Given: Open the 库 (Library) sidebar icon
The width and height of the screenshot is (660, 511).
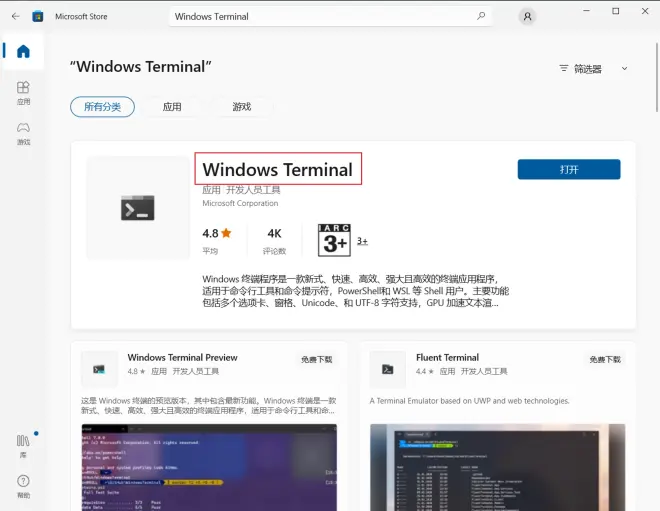Looking at the screenshot, I should [x=23, y=446].
